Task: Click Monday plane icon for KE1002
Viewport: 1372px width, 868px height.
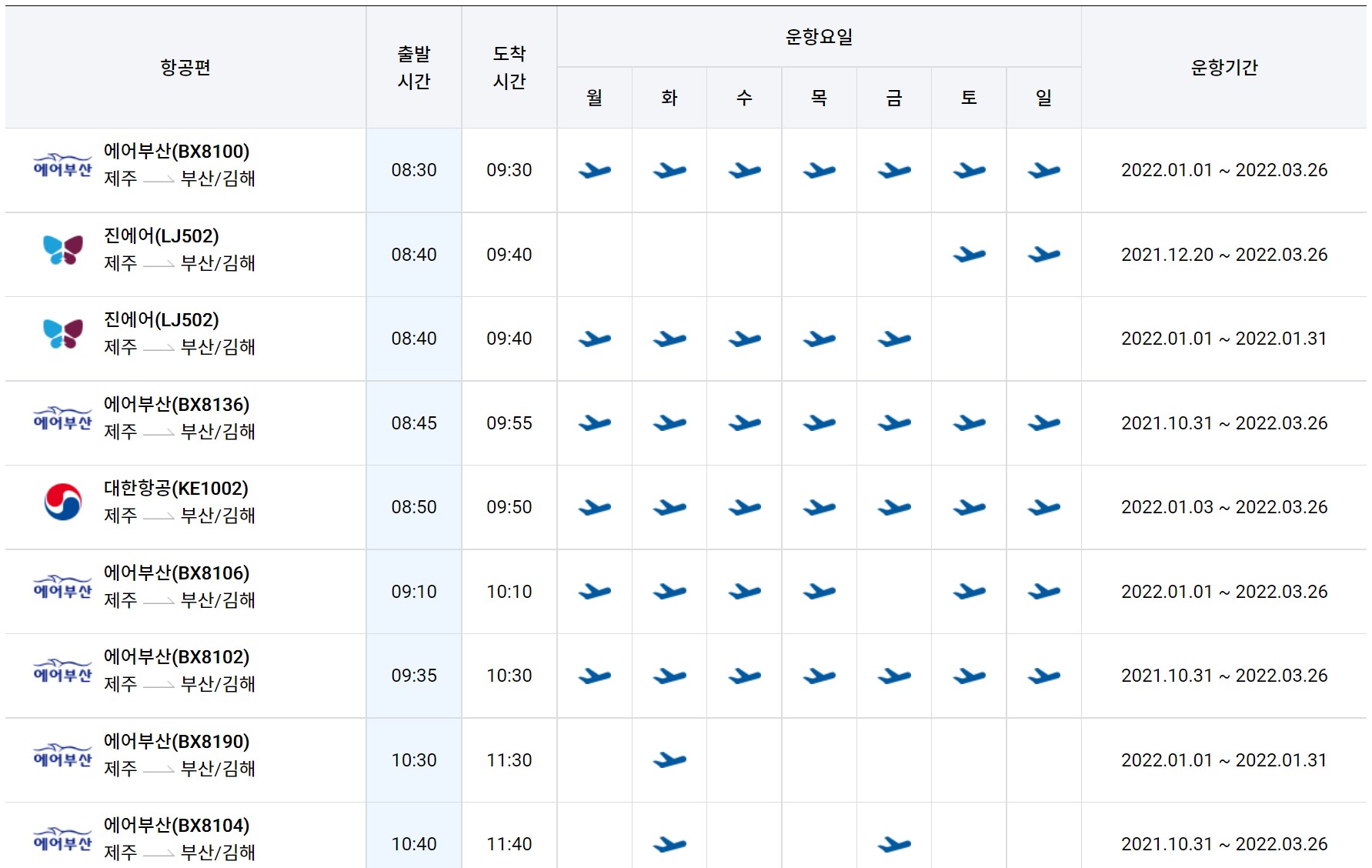Action: click(x=594, y=507)
